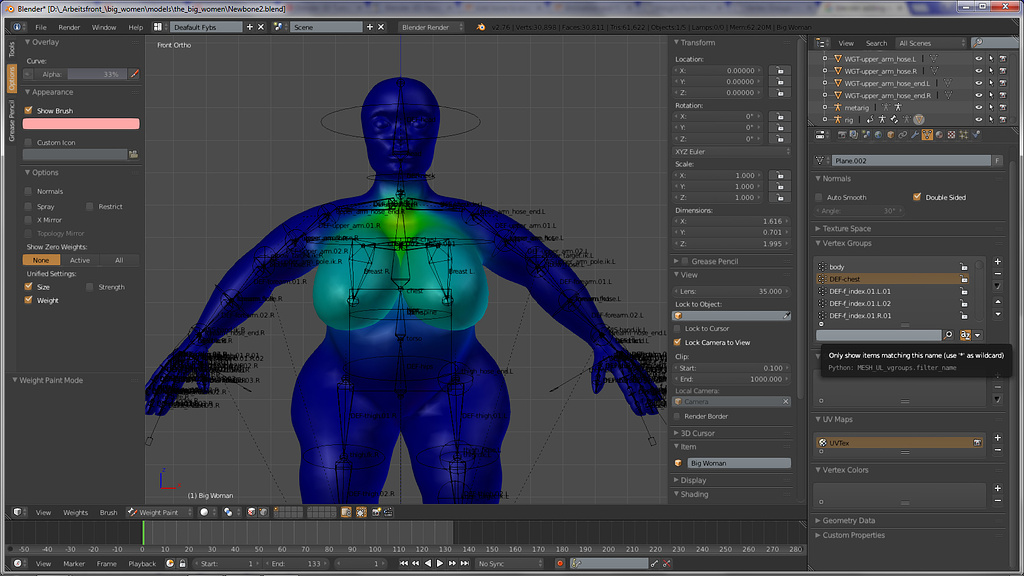Enable the Spray option checkbox
The width and height of the screenshot is (1024, 576).
(28, 206)
